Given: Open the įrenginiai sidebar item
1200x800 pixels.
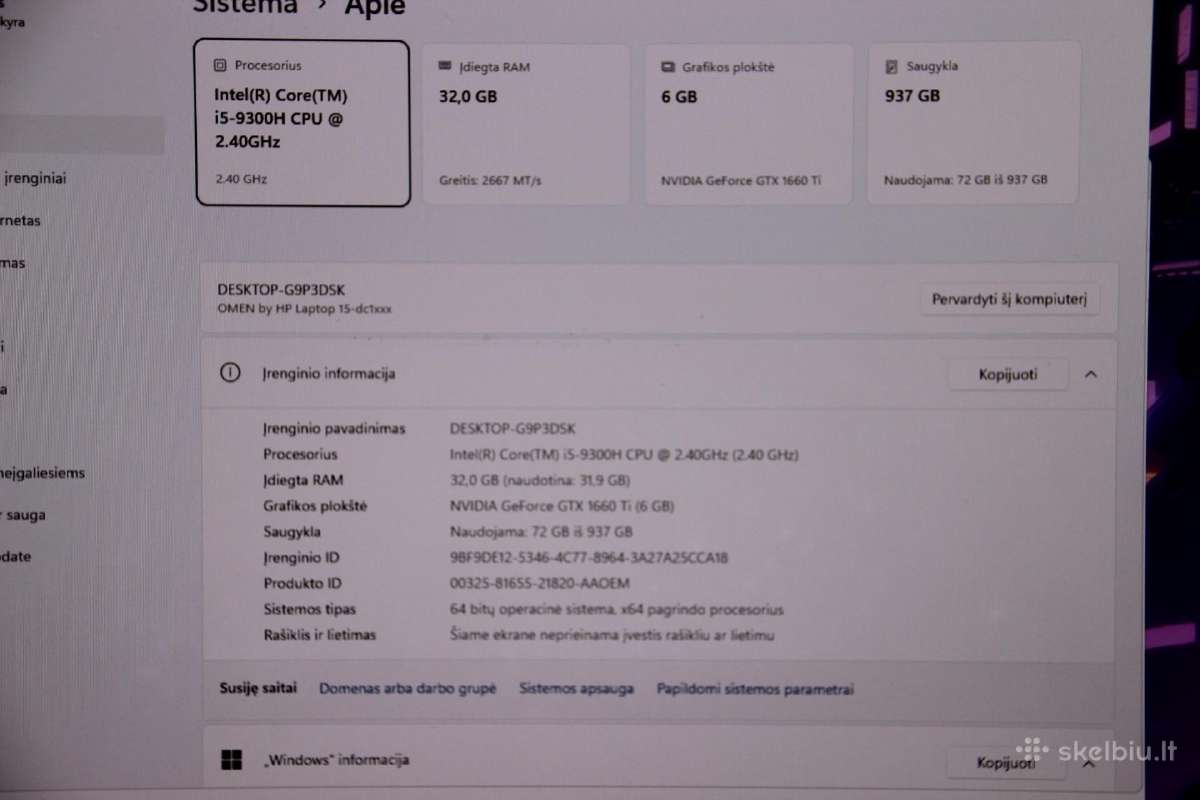Looking at the screenshot, I should (x=36, y=178).
